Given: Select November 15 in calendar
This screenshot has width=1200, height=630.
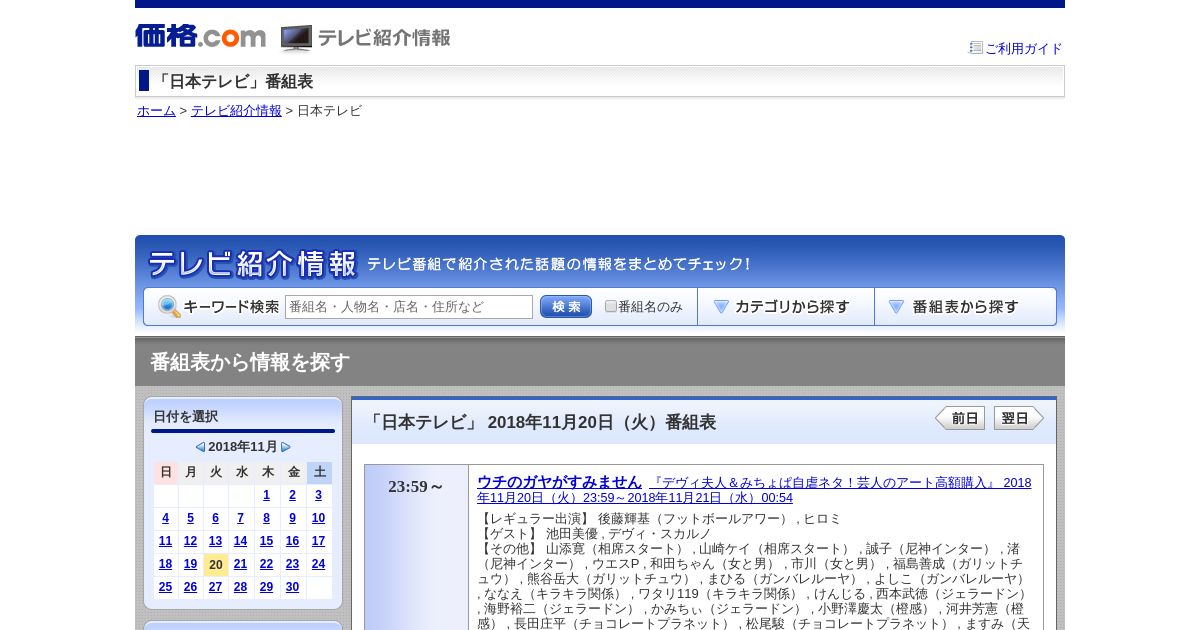Looking at the screenshot, I should [x=267, y=541].
